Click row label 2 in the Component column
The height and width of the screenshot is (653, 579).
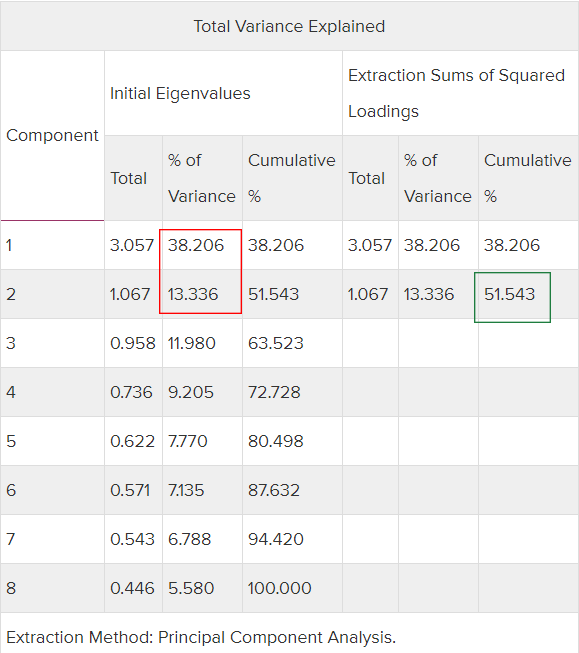pos(11,294)
